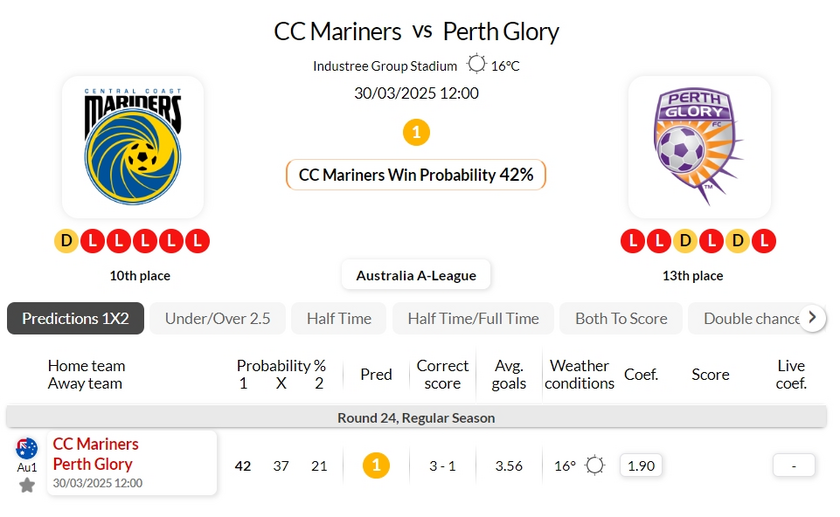Open the Half Time tab

pos(339,318)
